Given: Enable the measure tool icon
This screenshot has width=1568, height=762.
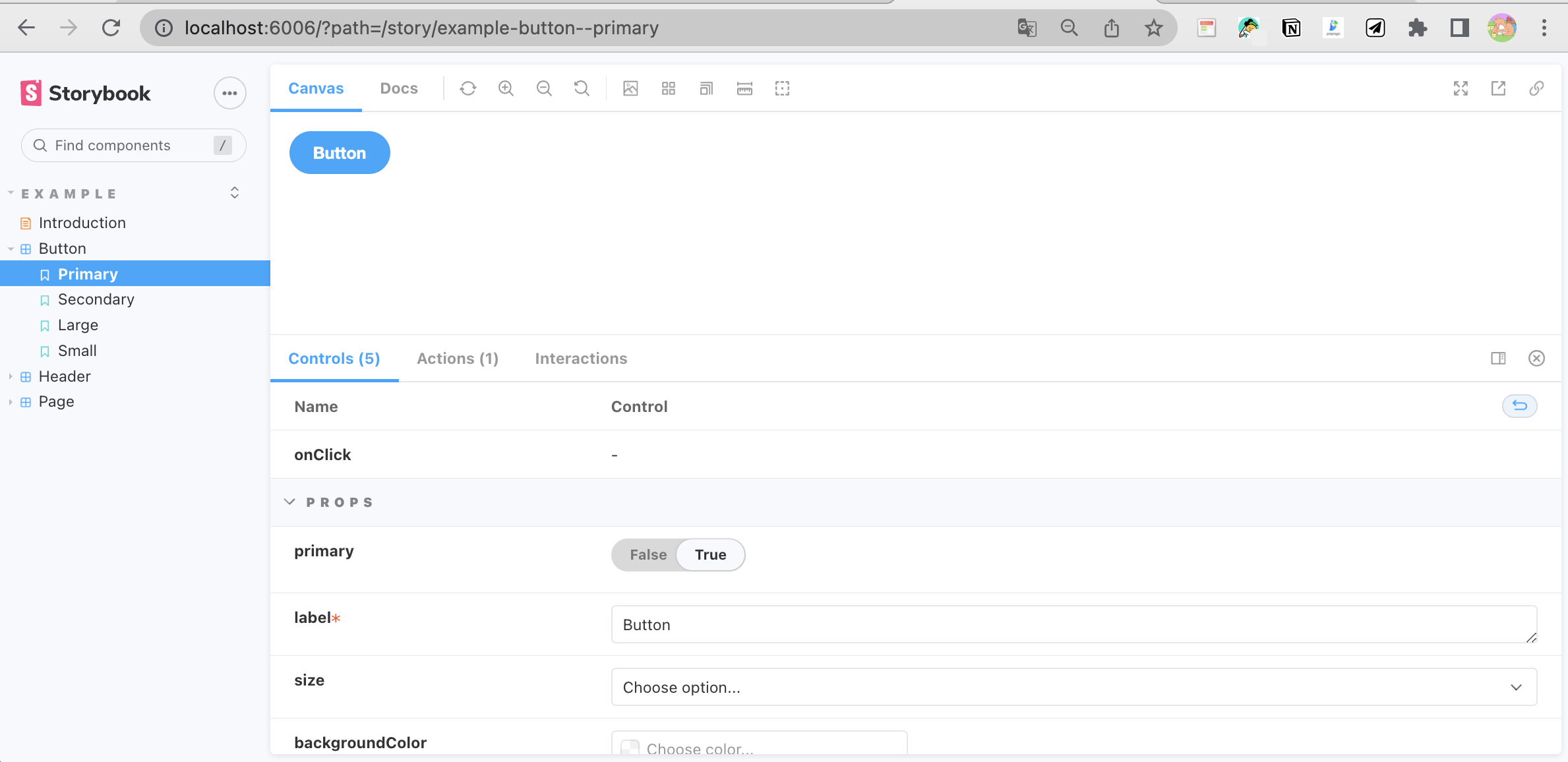Looking at the screenshot, I should coord(744,88).
